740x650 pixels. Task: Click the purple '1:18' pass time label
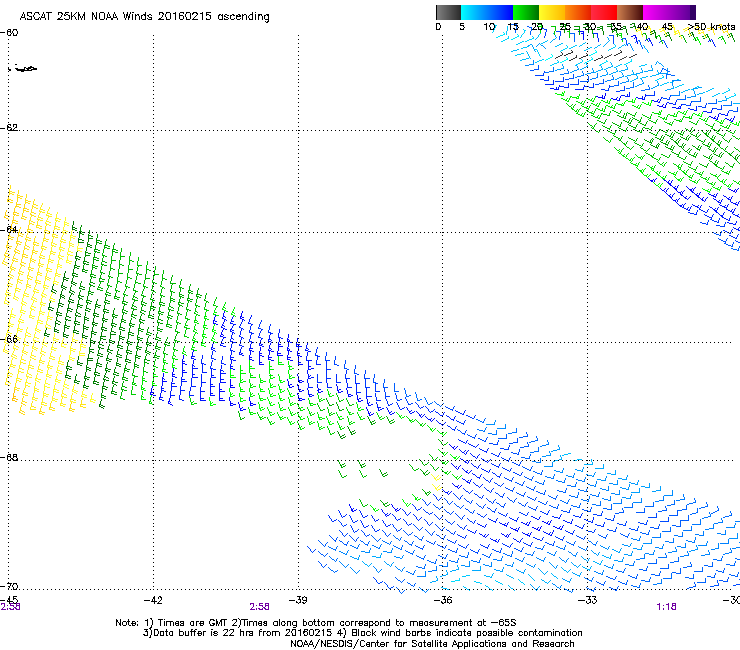tap(666, 607)
